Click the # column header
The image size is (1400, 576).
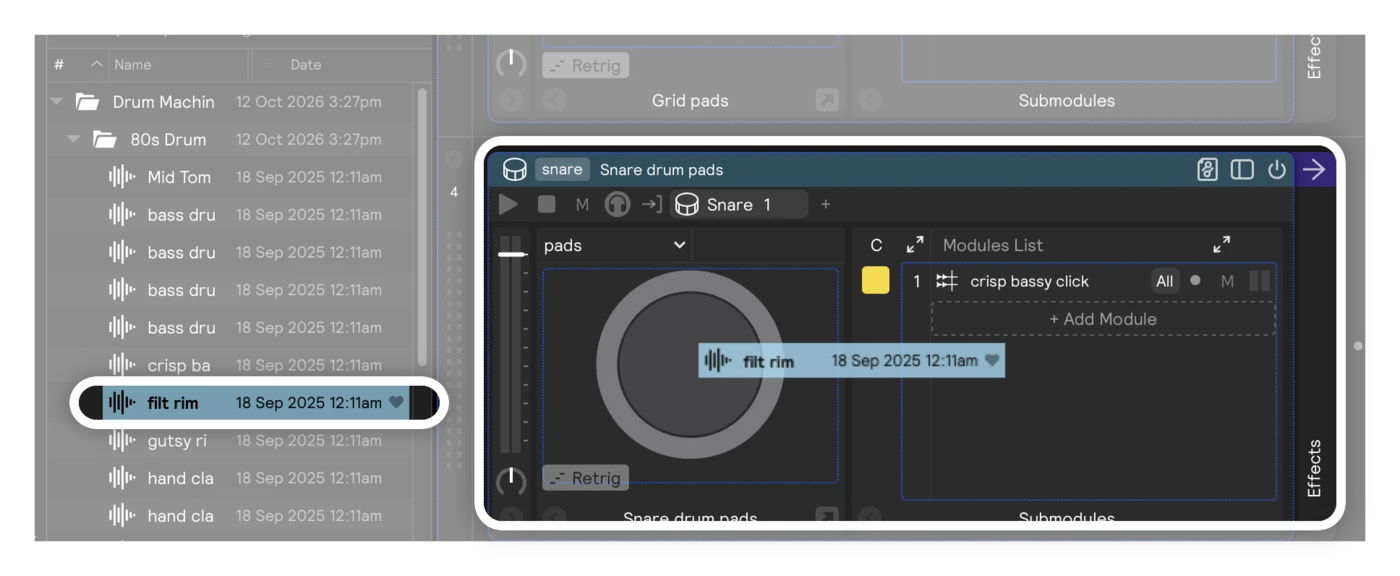[59, 64]
